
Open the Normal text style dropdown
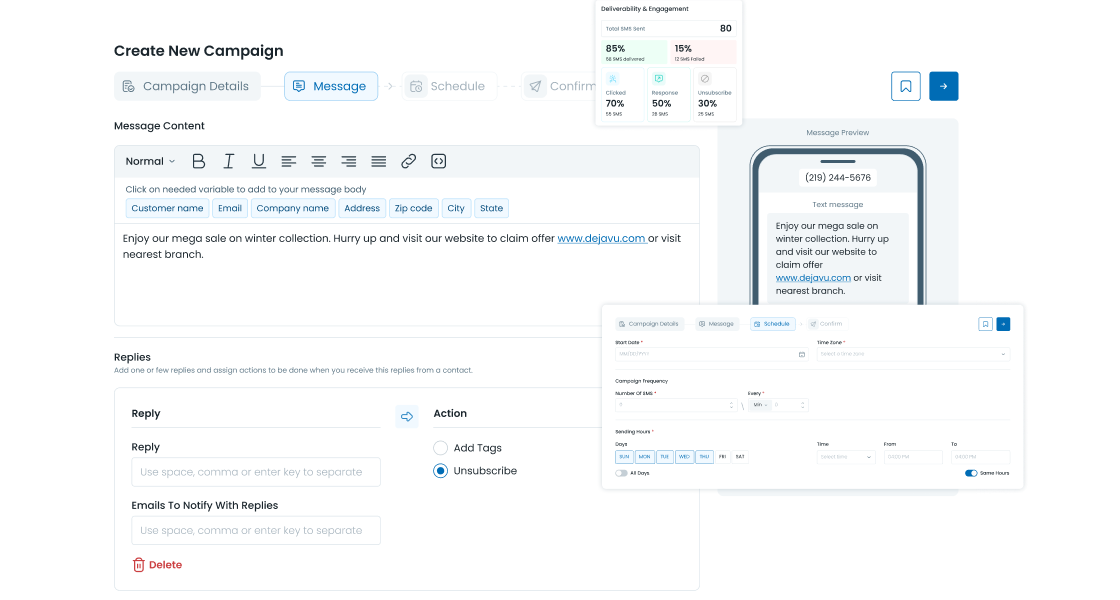click(150, 161)
